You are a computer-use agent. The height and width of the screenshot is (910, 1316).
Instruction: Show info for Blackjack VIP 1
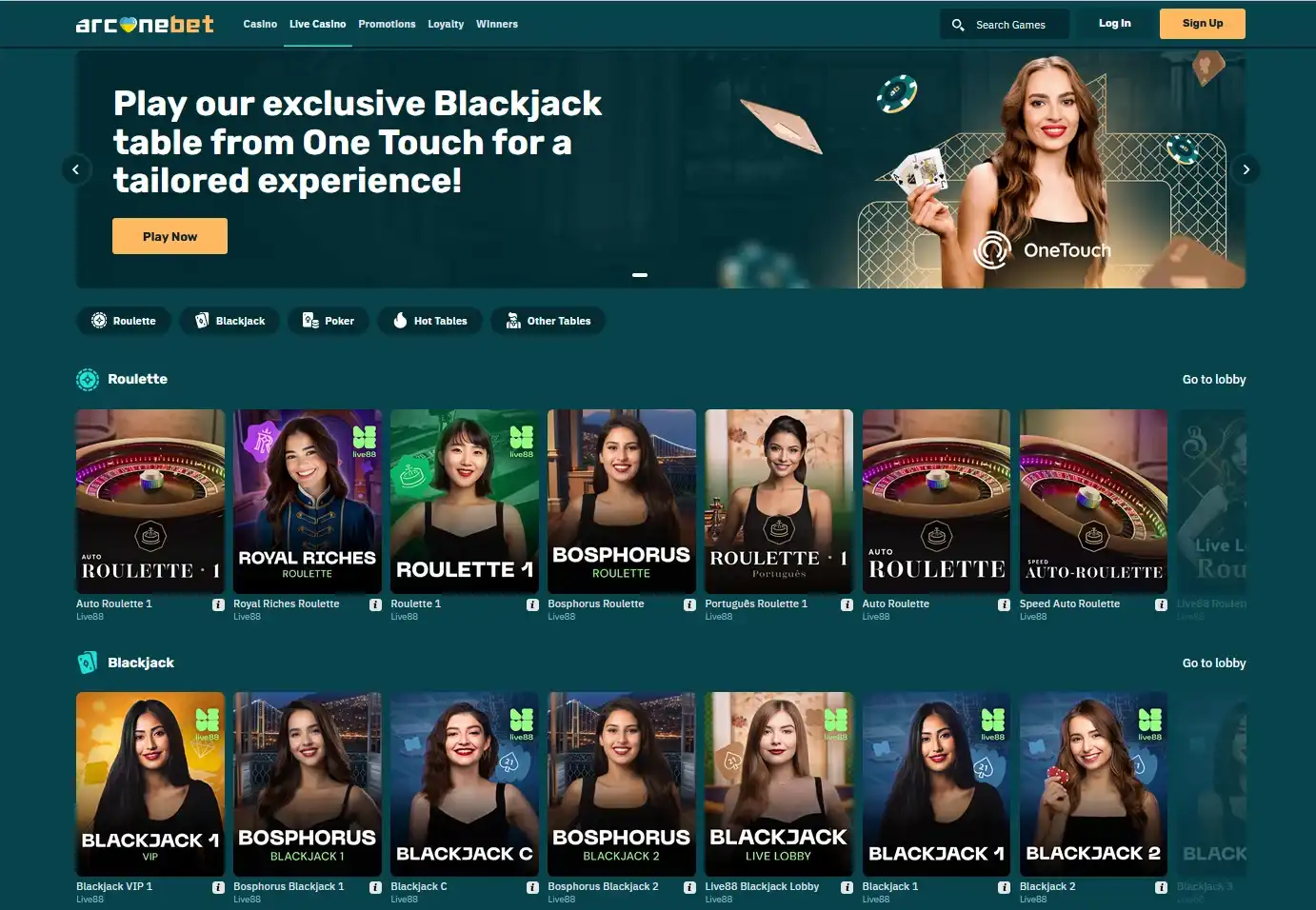pos(218,887)
